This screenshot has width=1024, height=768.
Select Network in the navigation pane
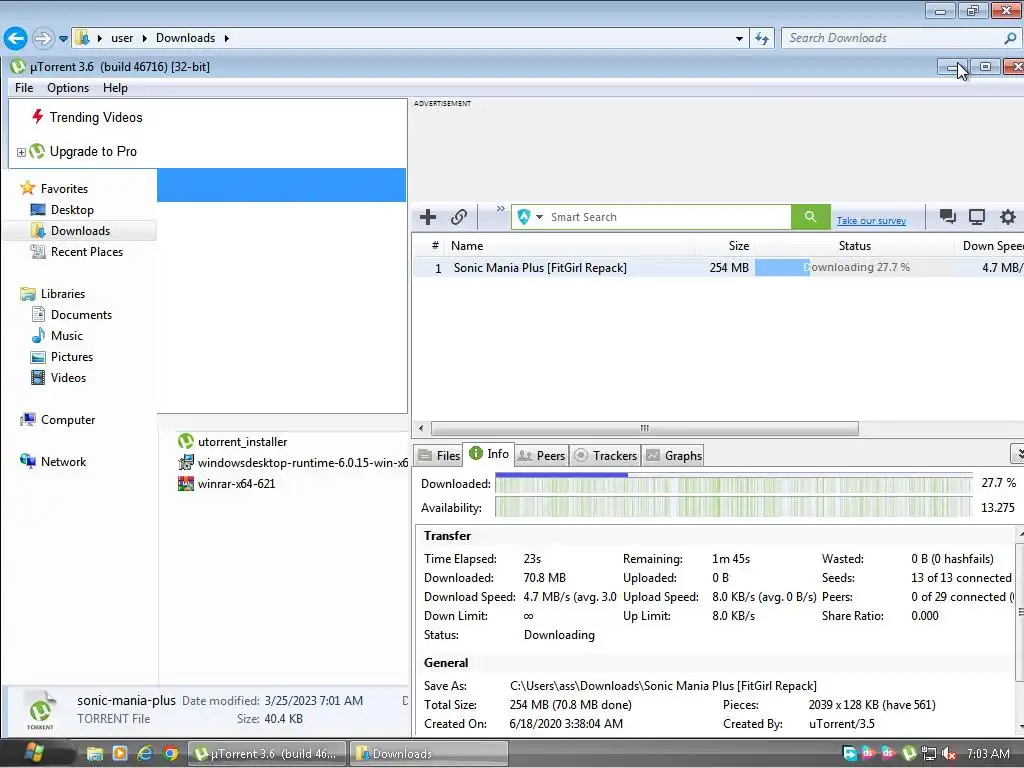(x=63, y=462)
